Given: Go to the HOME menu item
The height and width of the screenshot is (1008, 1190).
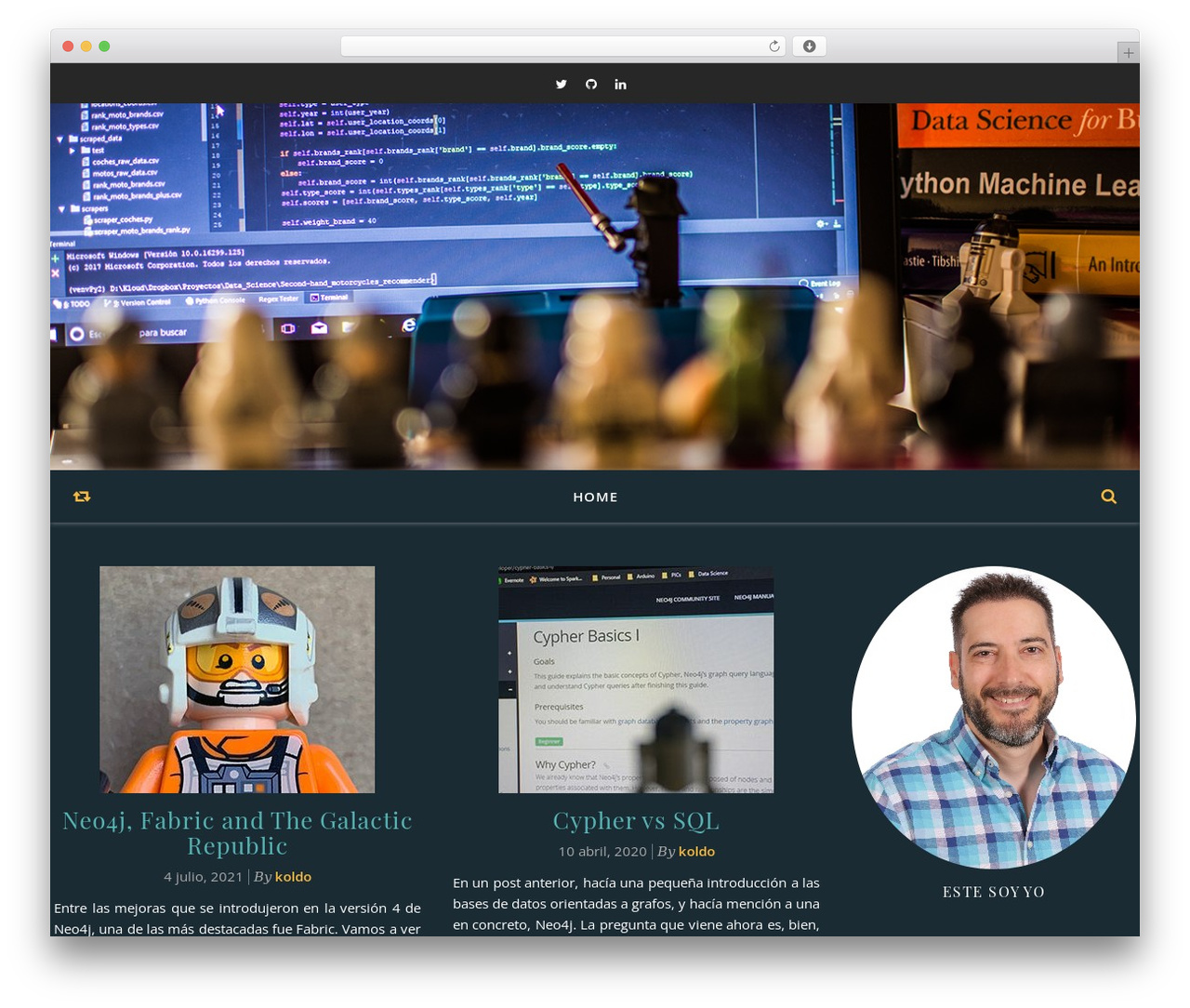Looking at the screenshot, I should point(595,497).
